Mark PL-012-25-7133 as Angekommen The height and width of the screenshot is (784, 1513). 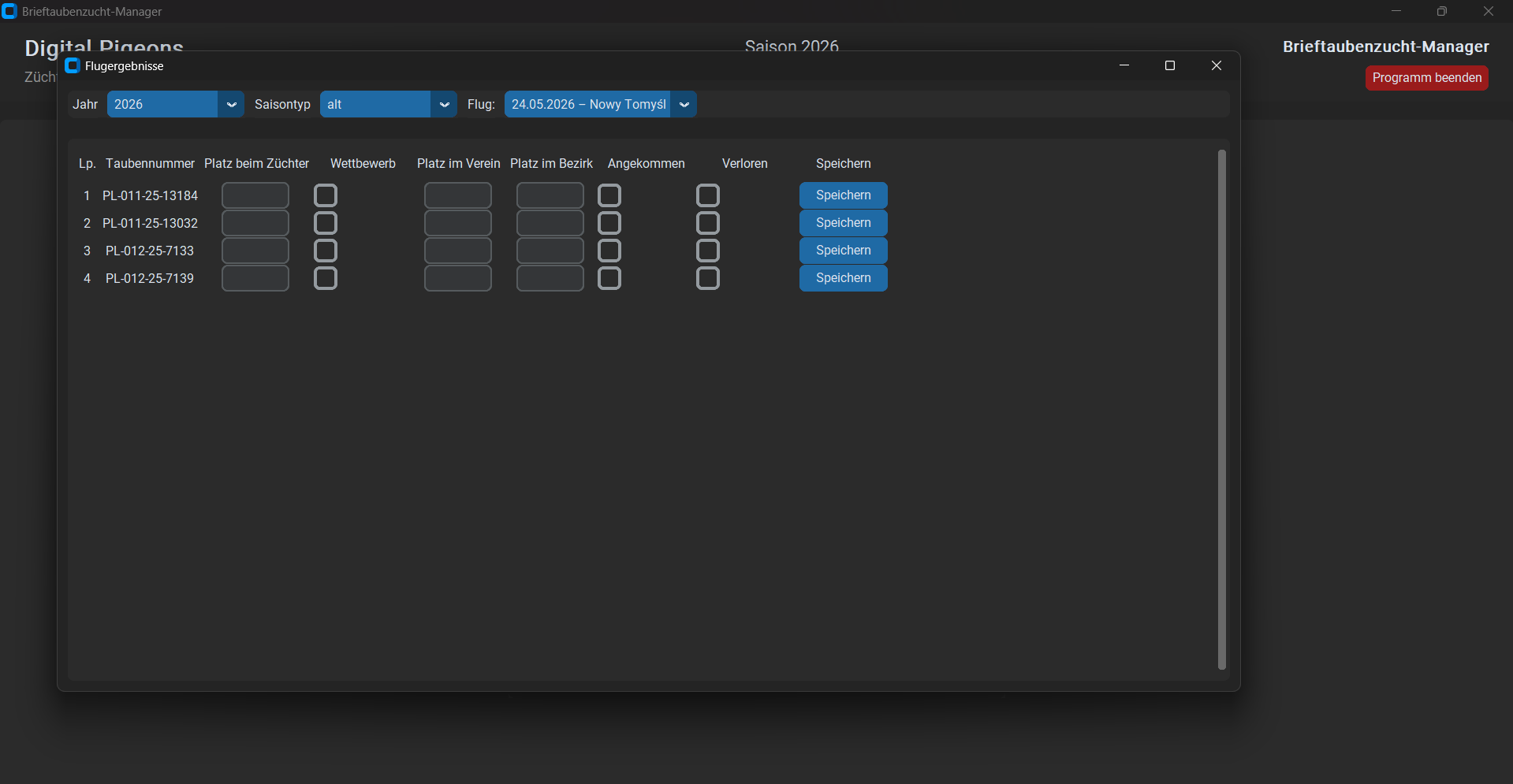609,251
